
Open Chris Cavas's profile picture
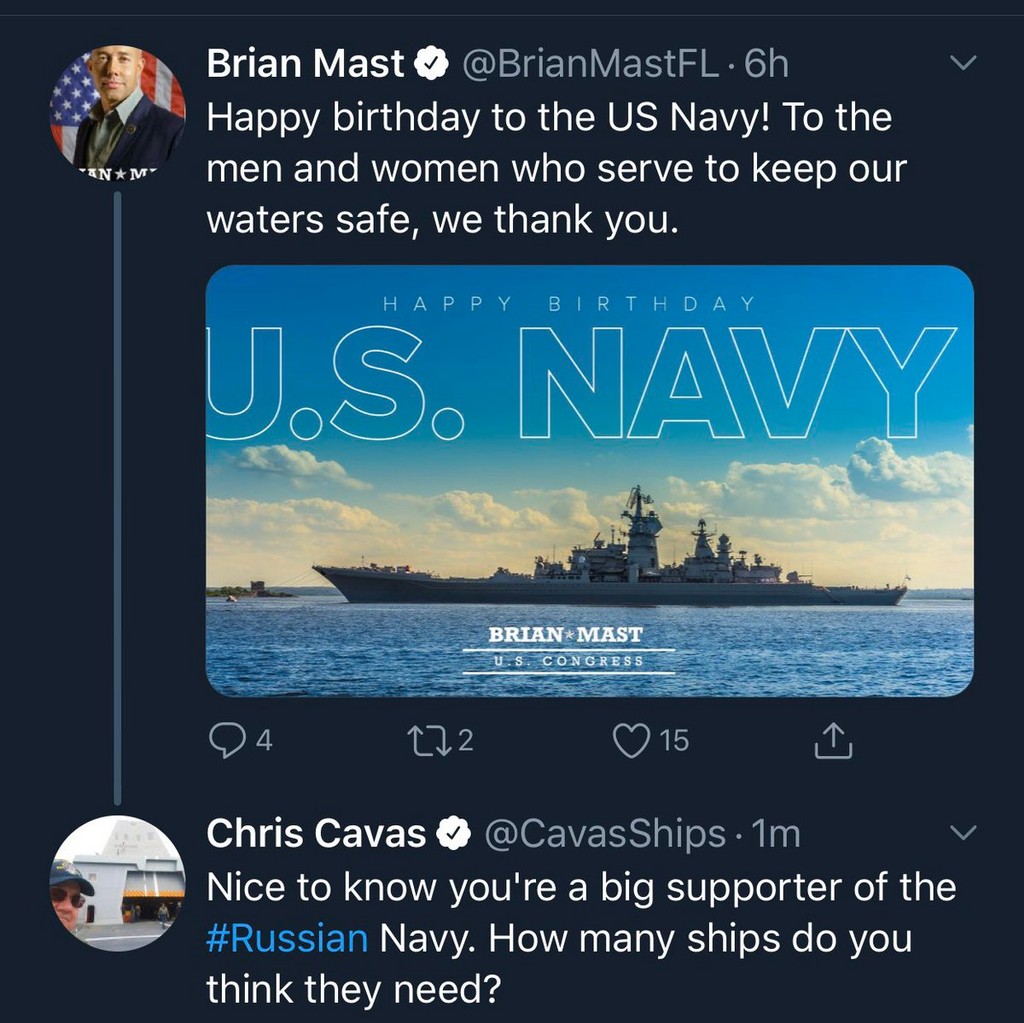(x=117, y=882)
